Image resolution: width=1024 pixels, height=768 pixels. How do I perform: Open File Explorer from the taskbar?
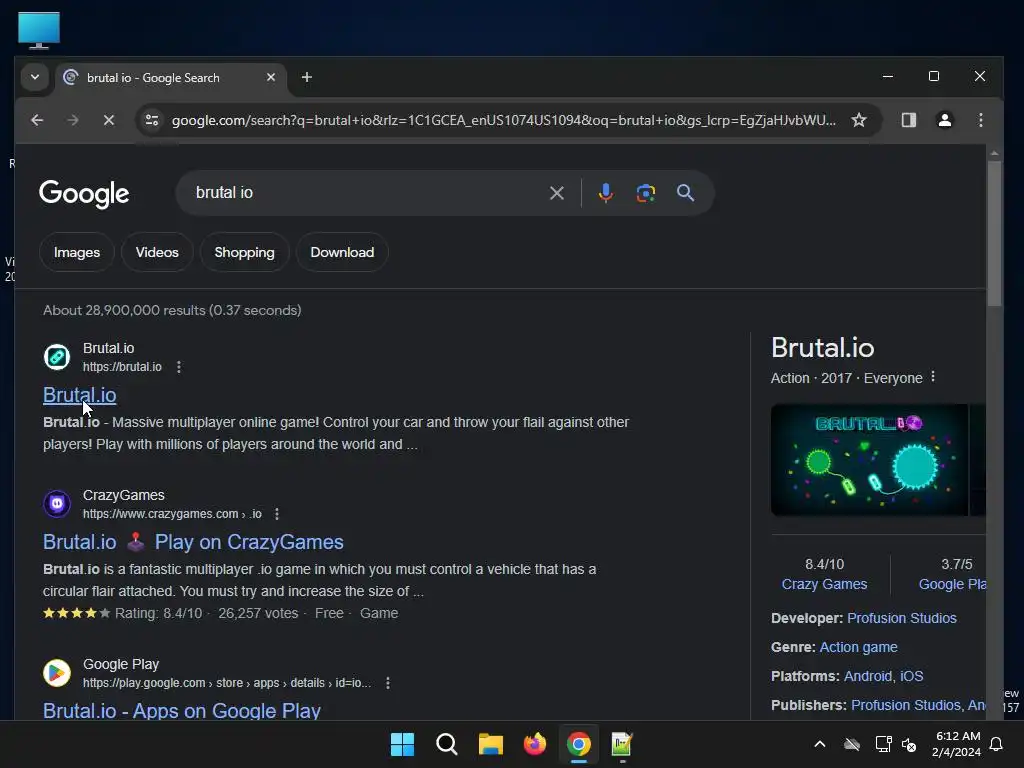(x=490, y=744)
